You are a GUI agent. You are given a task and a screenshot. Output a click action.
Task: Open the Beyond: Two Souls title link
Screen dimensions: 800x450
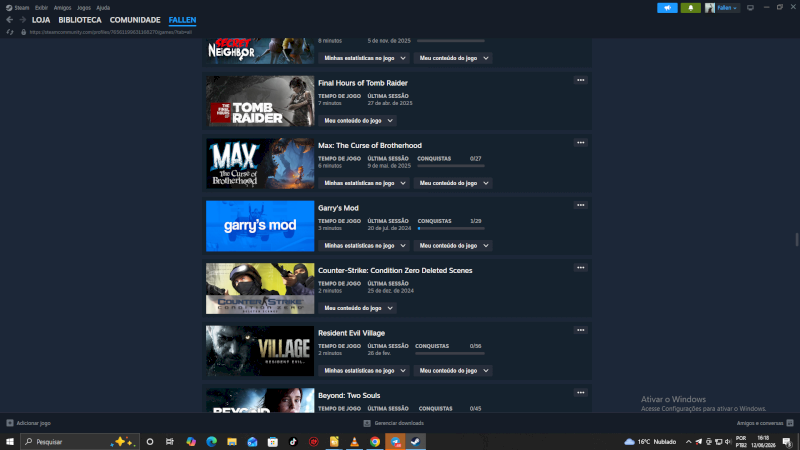tap(349, 395)
